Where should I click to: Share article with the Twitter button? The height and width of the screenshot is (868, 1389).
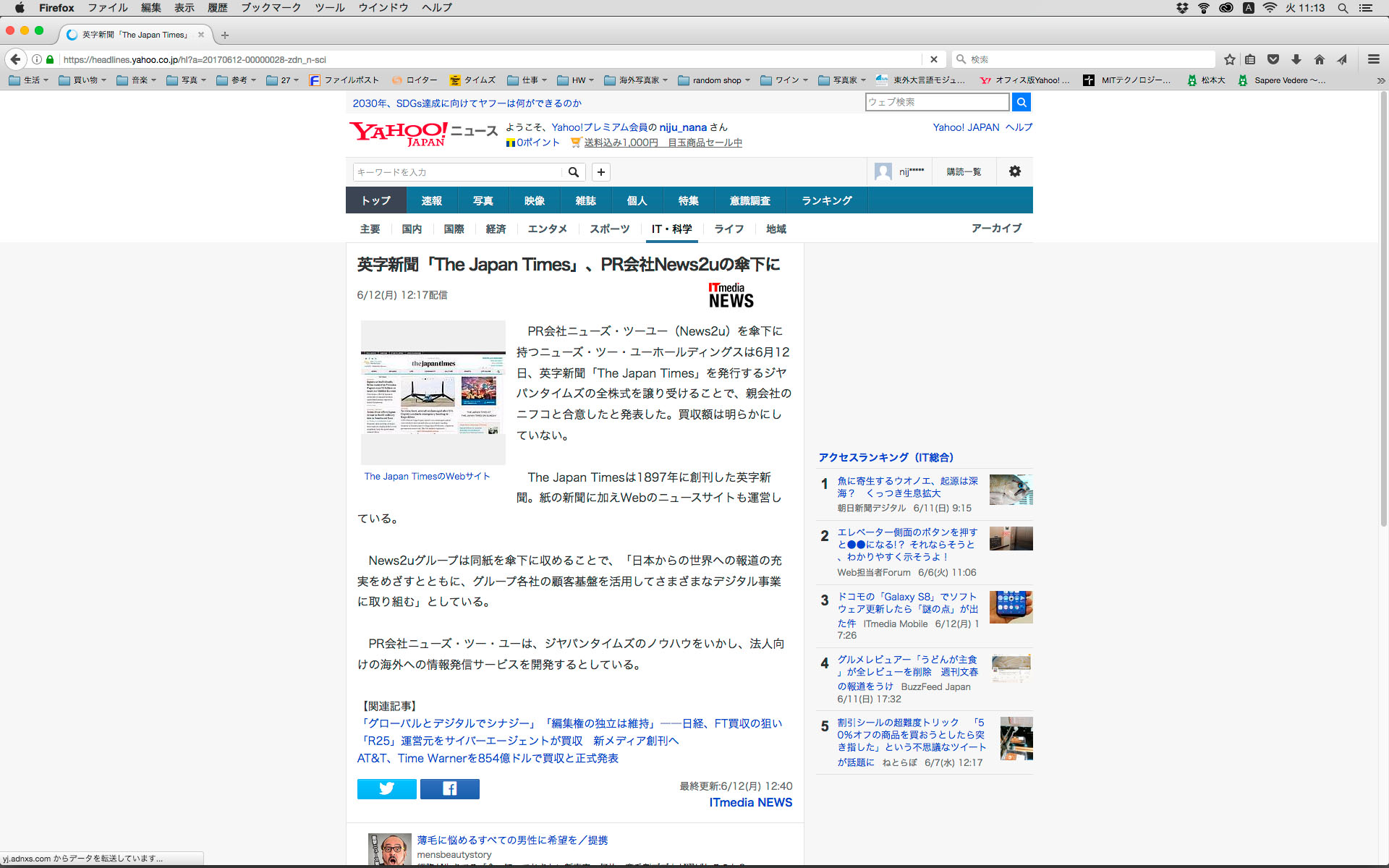[x=386, y=788]
